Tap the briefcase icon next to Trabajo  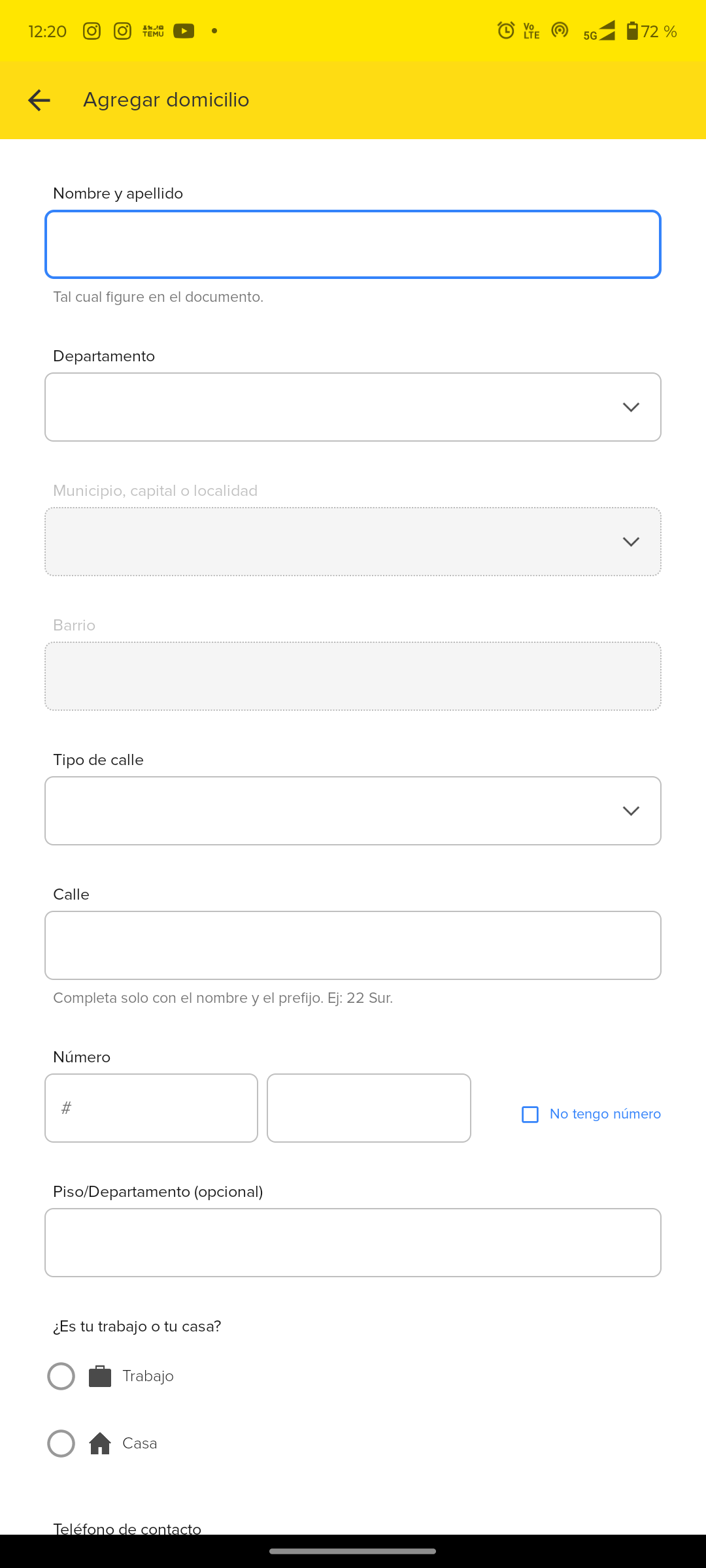pyautogui.click(x=100, y=1376)
